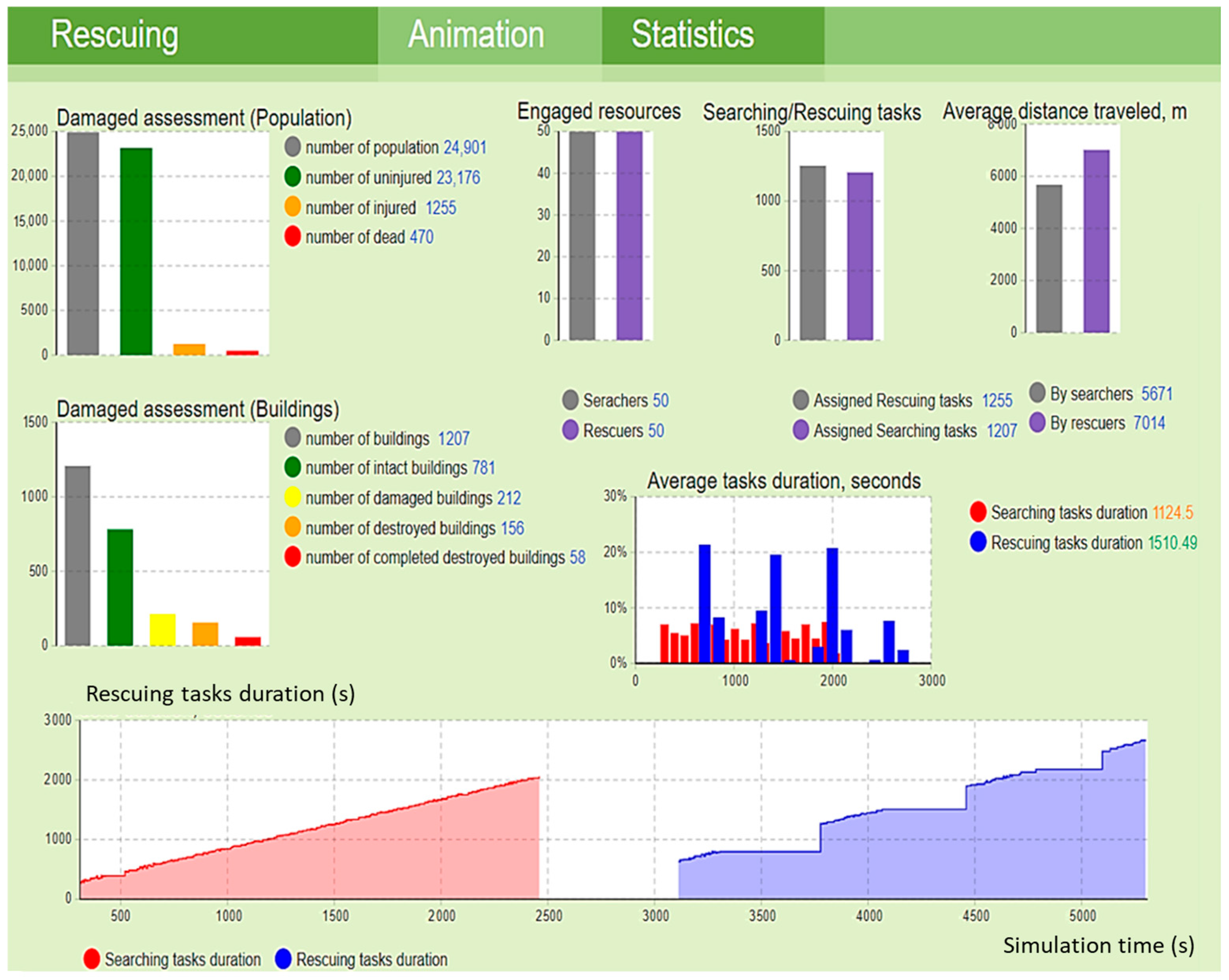
Task: Click the green uninjured bar in Population chart
Action: click(x=136, y=251)
